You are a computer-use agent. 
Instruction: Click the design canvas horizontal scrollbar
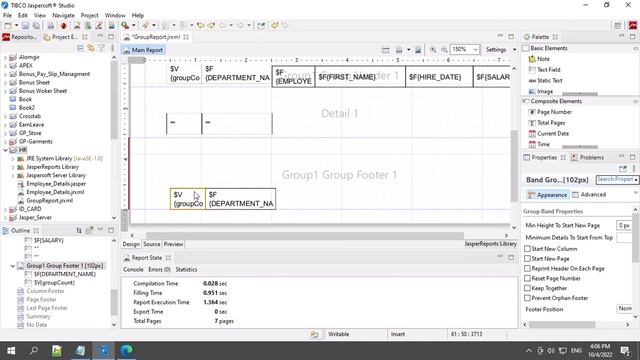click(304, 236)
